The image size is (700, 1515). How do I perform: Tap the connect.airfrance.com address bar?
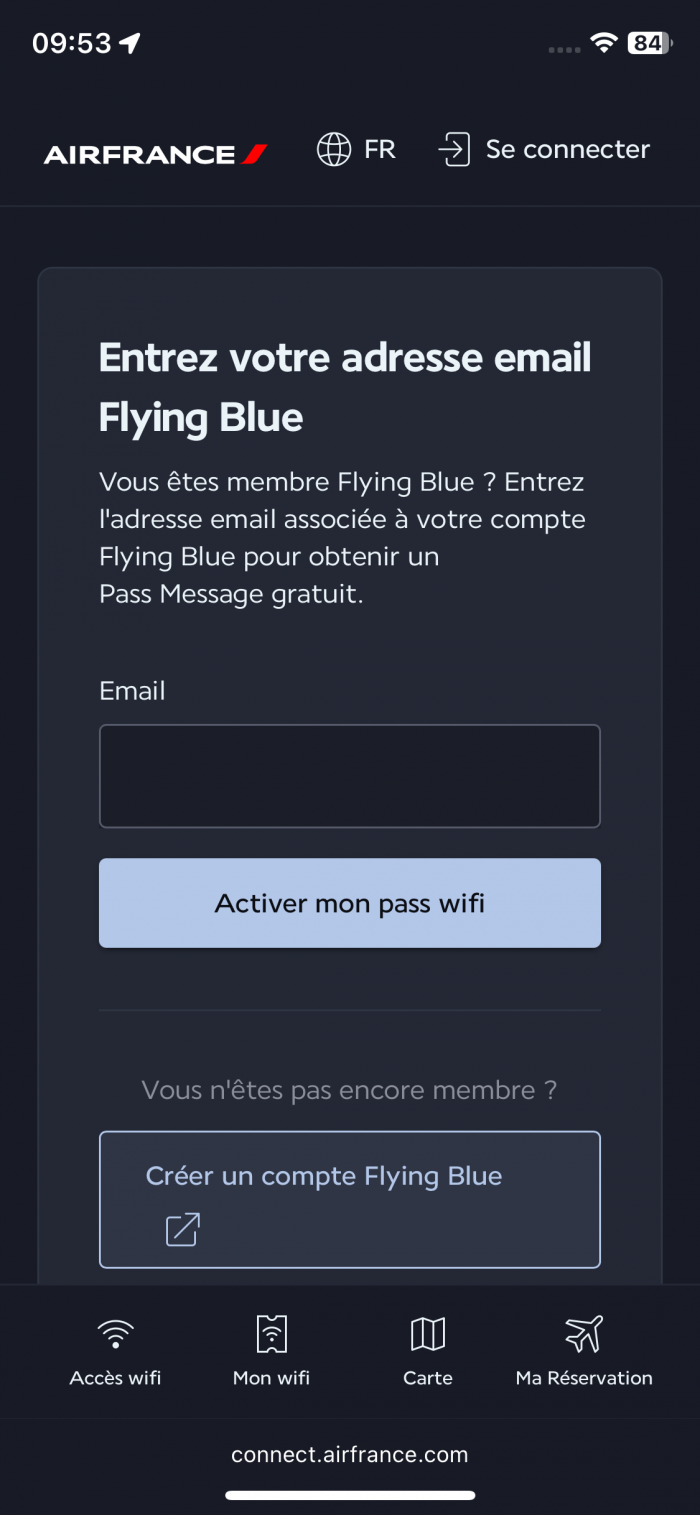[x=350, y=1455]
